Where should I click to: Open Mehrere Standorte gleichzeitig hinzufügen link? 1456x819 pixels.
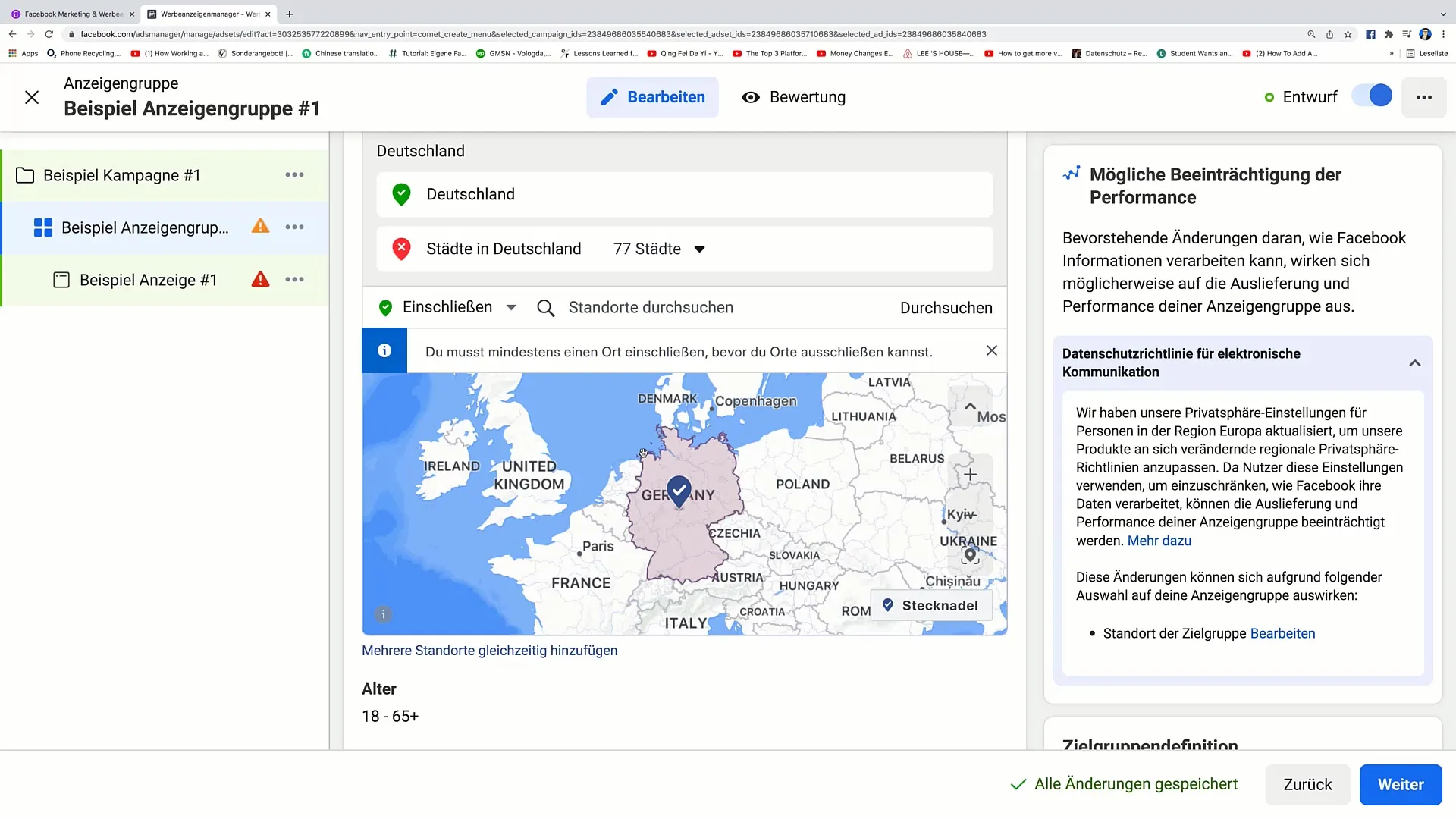click(x=489, y=651)
